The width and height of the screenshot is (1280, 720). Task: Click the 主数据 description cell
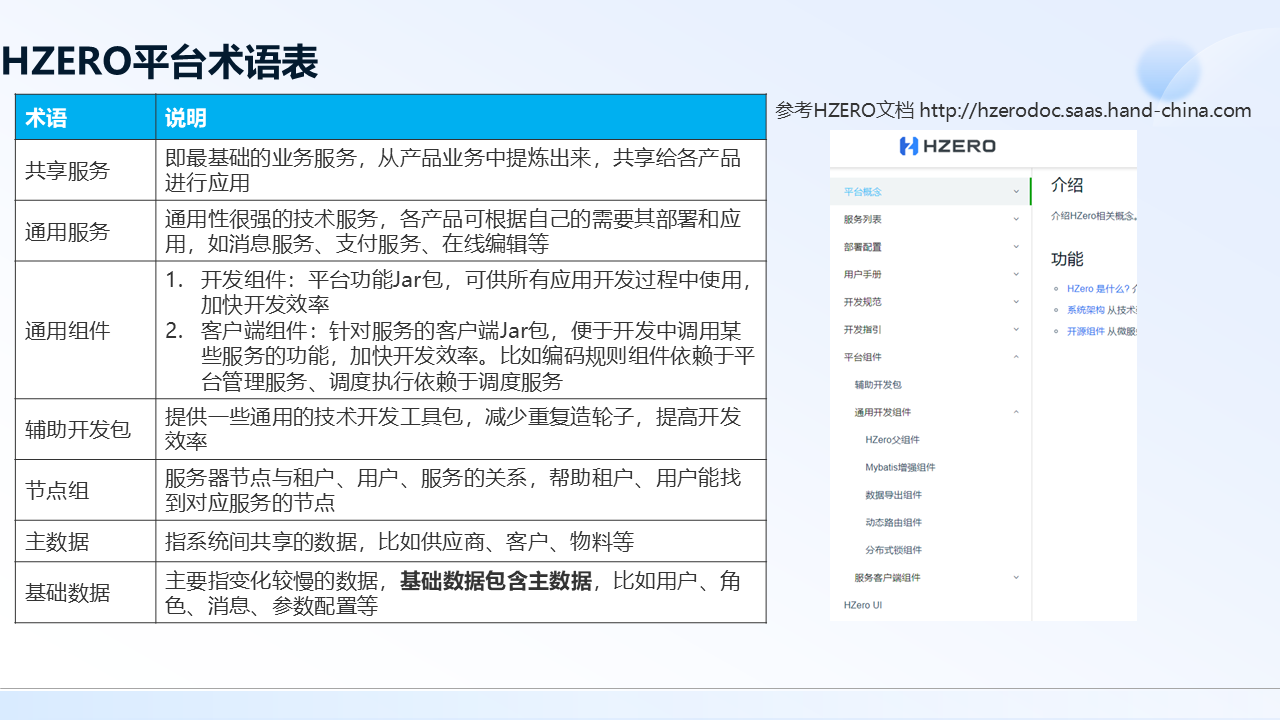coord(461,541)
